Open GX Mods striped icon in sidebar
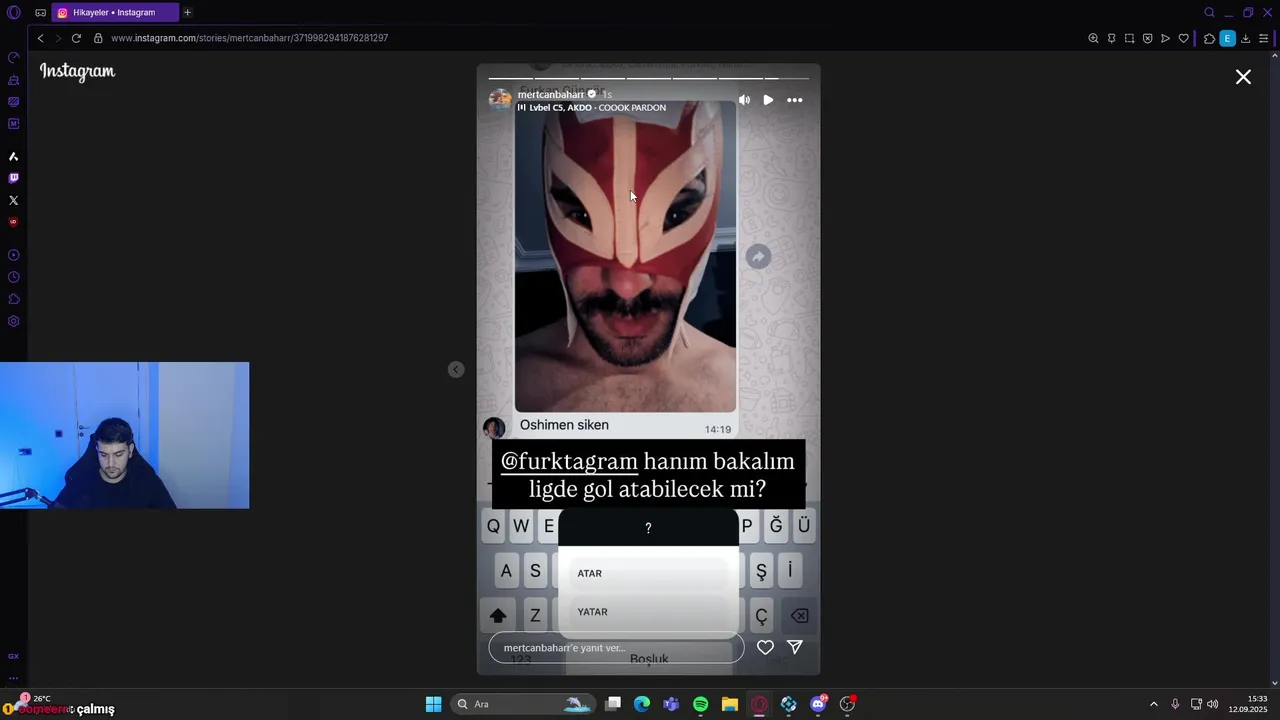 (13, 102)
